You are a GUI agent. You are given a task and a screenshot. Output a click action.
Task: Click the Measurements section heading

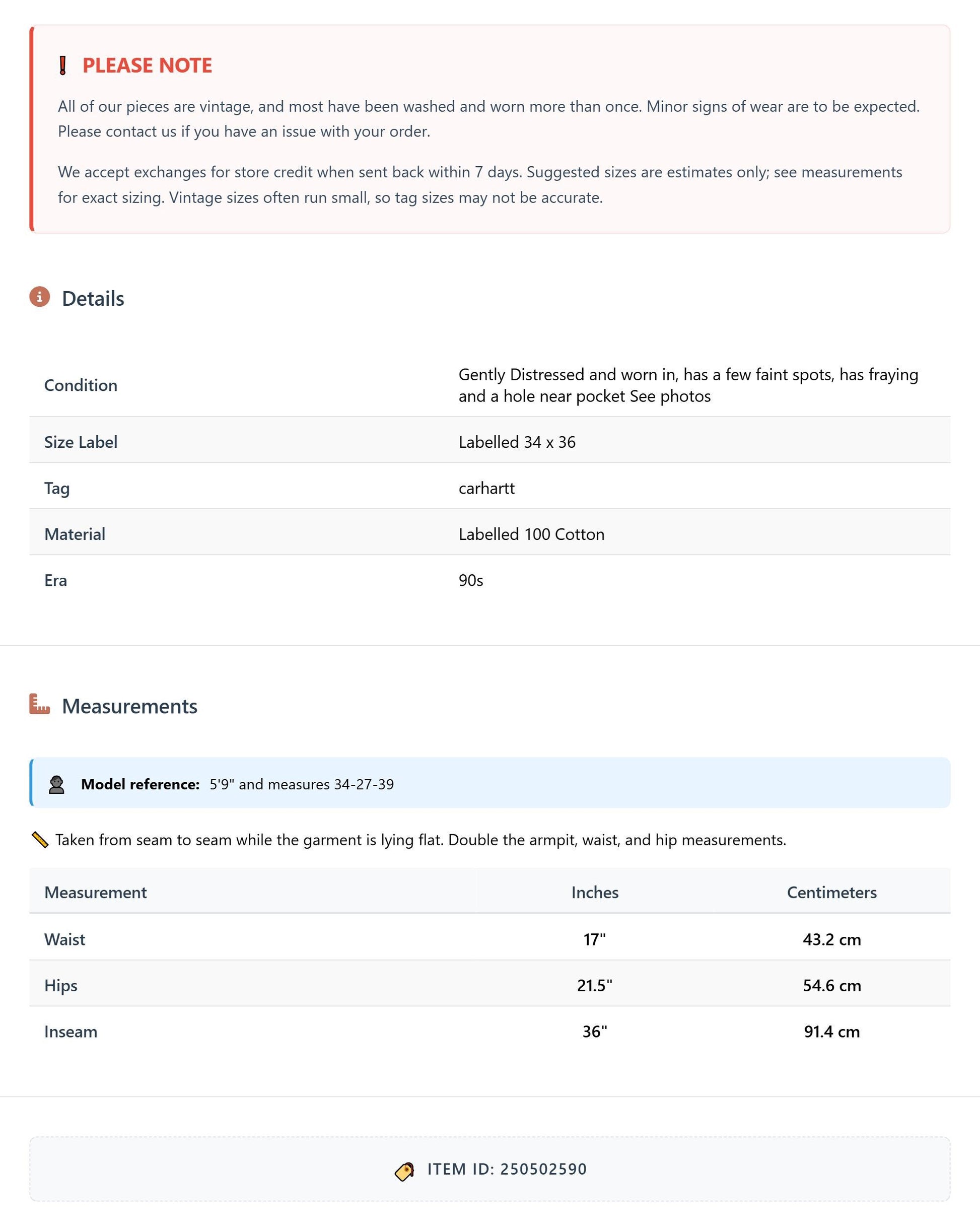(129, 706)
